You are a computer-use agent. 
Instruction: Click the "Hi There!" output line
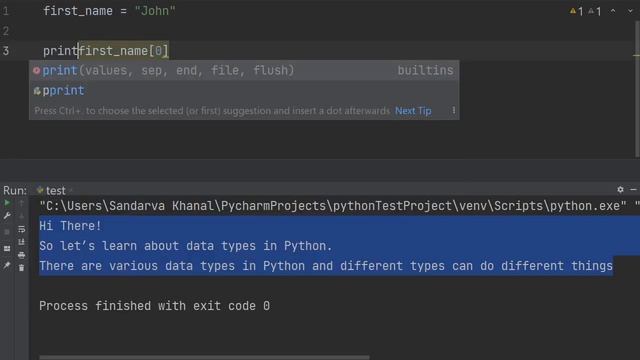coord(70,226)
